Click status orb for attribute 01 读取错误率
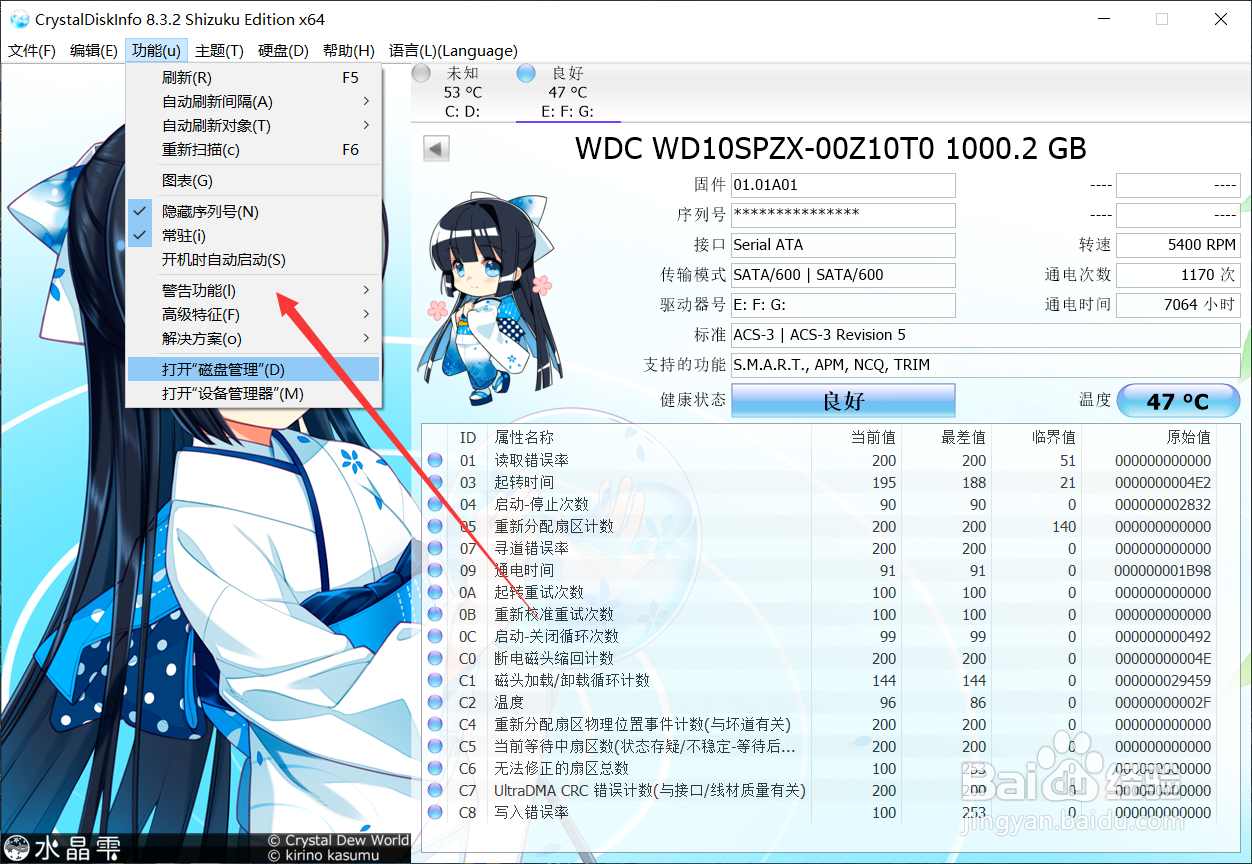The width and height of the screenshot is (1252, 864). coord(435,461)
